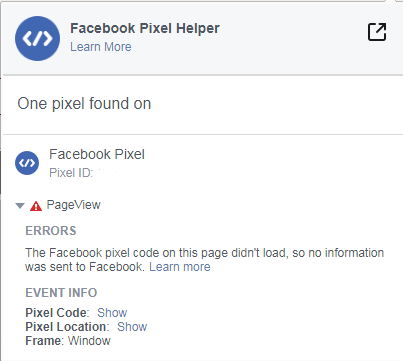The height and width of the screenshot is (361, 403).
Task: Click the Frame: Window value
Action: pyautogui.click(x=89, y=341)
